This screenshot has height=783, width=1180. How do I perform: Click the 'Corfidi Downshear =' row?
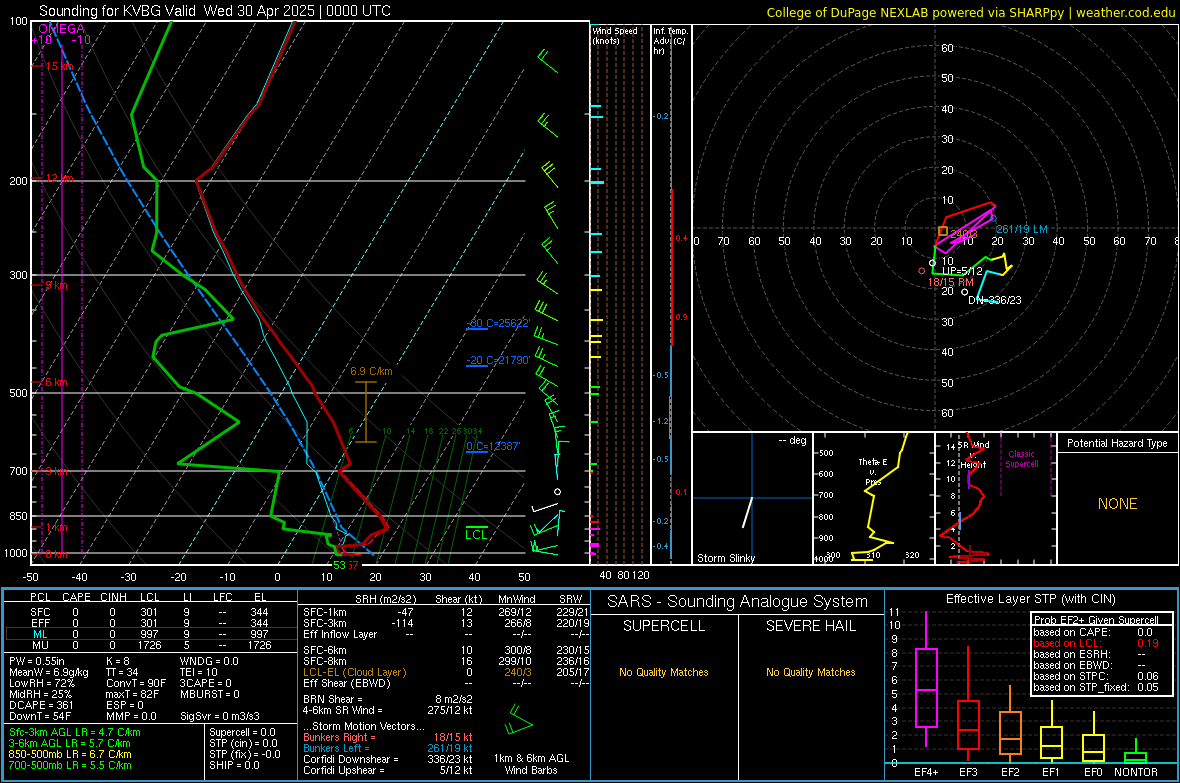(x=388, y=760)
